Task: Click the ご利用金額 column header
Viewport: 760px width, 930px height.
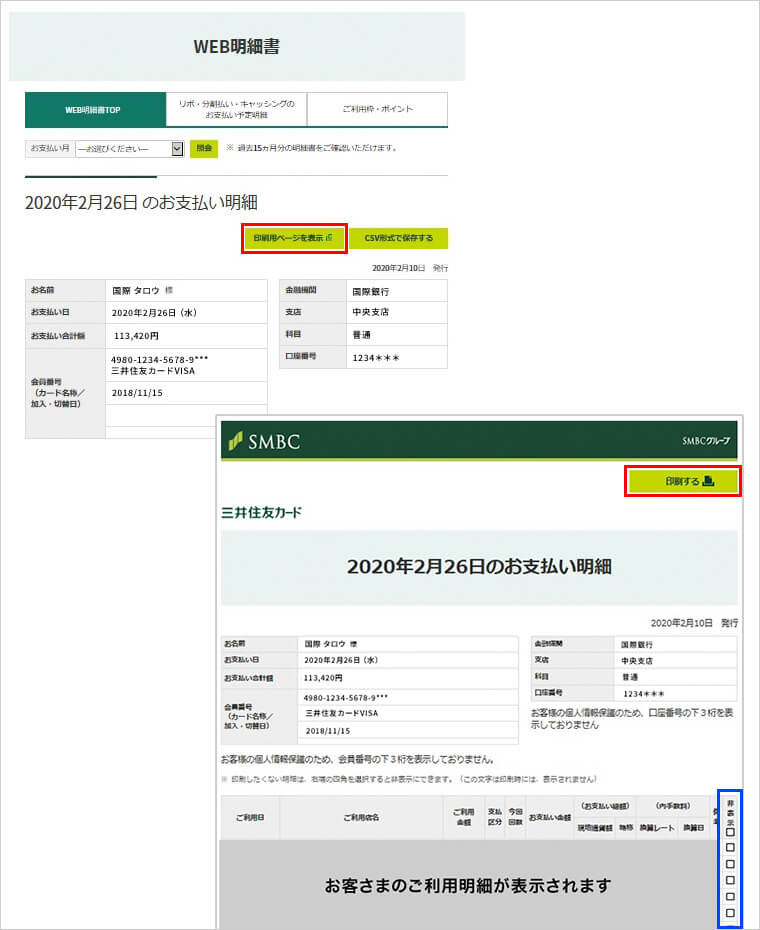Action: pyautogui.click(x=463, y=817)
